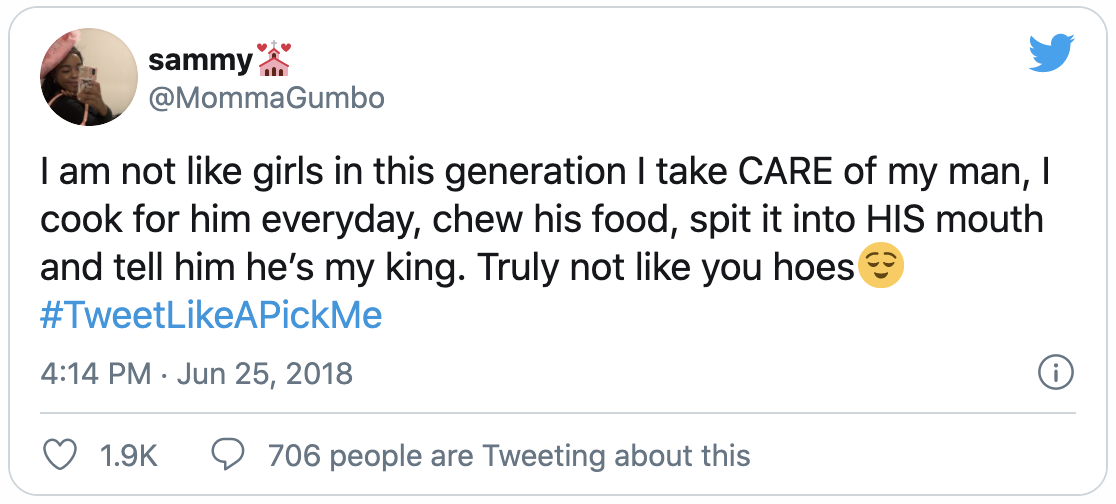
Task: Open the #TweetLikeAPickMe hashtag
Action: click(x=211, y=316)
